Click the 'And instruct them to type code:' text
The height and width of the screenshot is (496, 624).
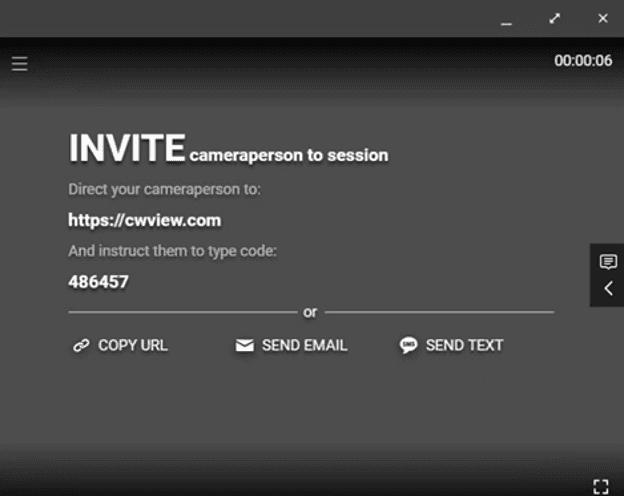pyautogui.click(x=172, y=251)
